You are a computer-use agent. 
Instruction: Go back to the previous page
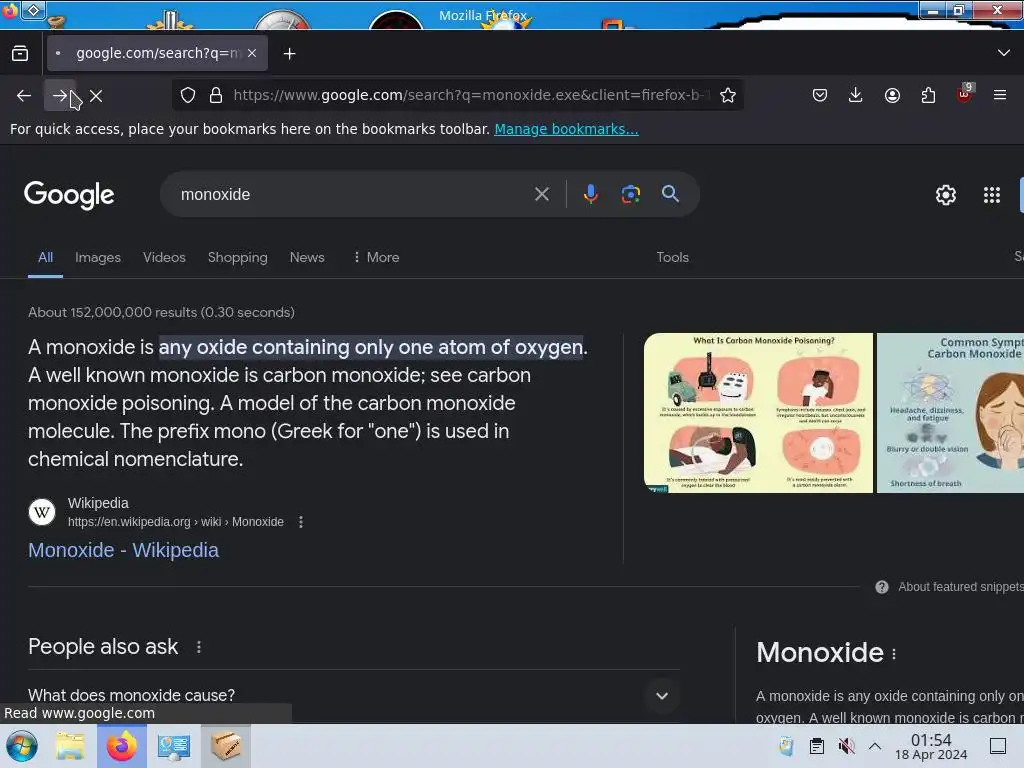(24, 96)
